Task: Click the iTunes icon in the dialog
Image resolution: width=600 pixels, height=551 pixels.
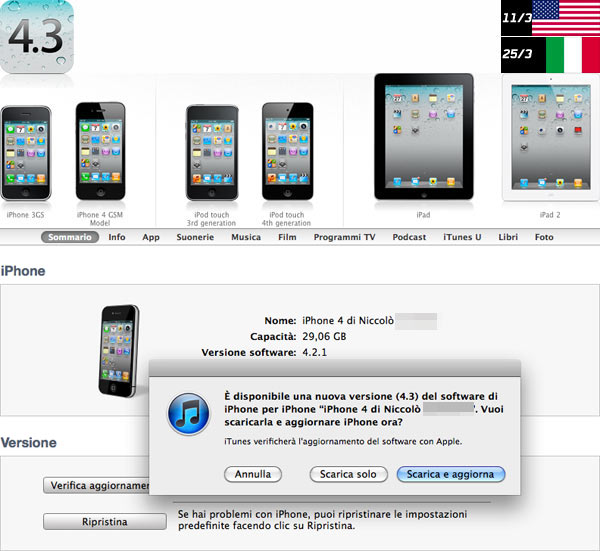Action: point(187,415)
